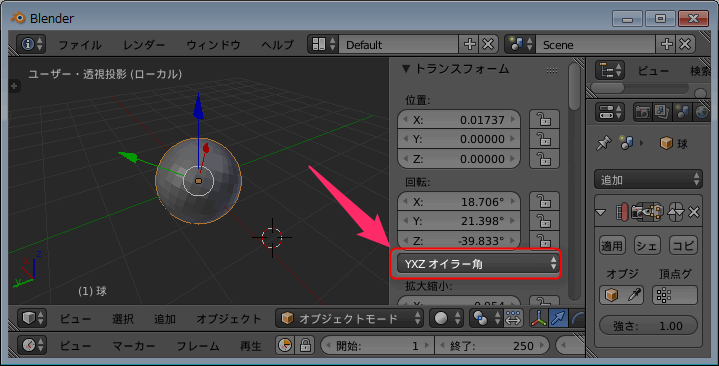Toggle lock on rotation Z
This screenshot has width=719, height=366.
[x=544, y=240]
